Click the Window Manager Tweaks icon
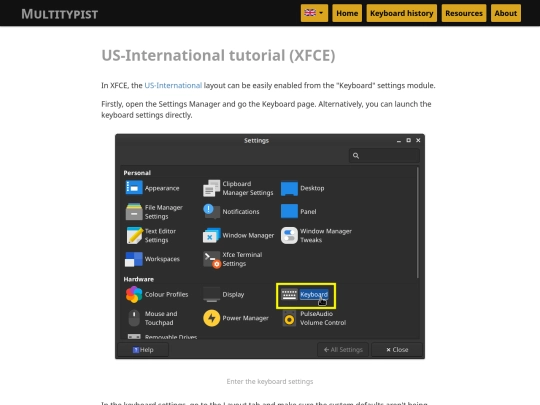The width and height of the screenshot is (540, 405). pyautogui.click(x=289, y=235)
